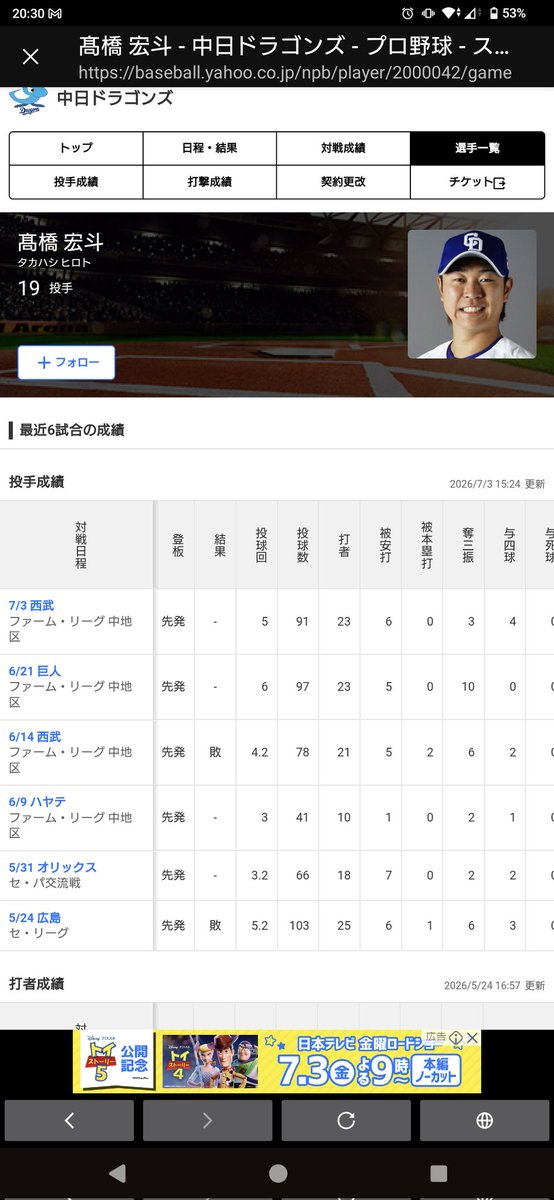Tap the 最近6試合の成績 heading
Screen dimensions: 554x1200
[72, 430]
